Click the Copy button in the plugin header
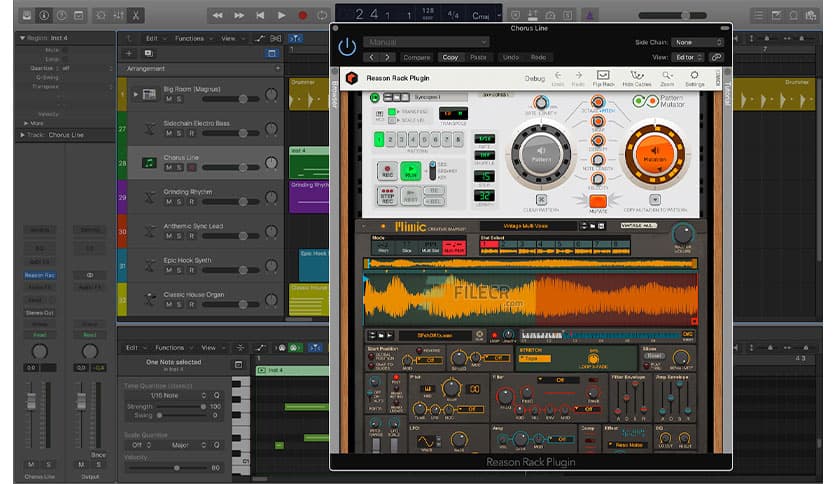Viewport: 836px width, 484px height. click(450, 57)
